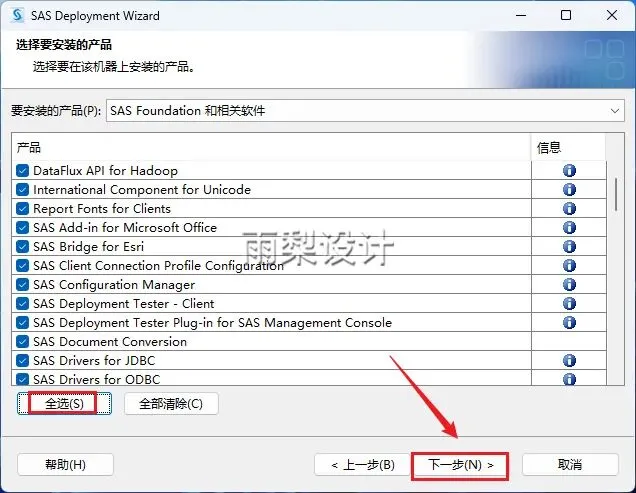636x493 pixels.
Task: Click 全部清除(C) to clear all
Action: tap(171, 404)
